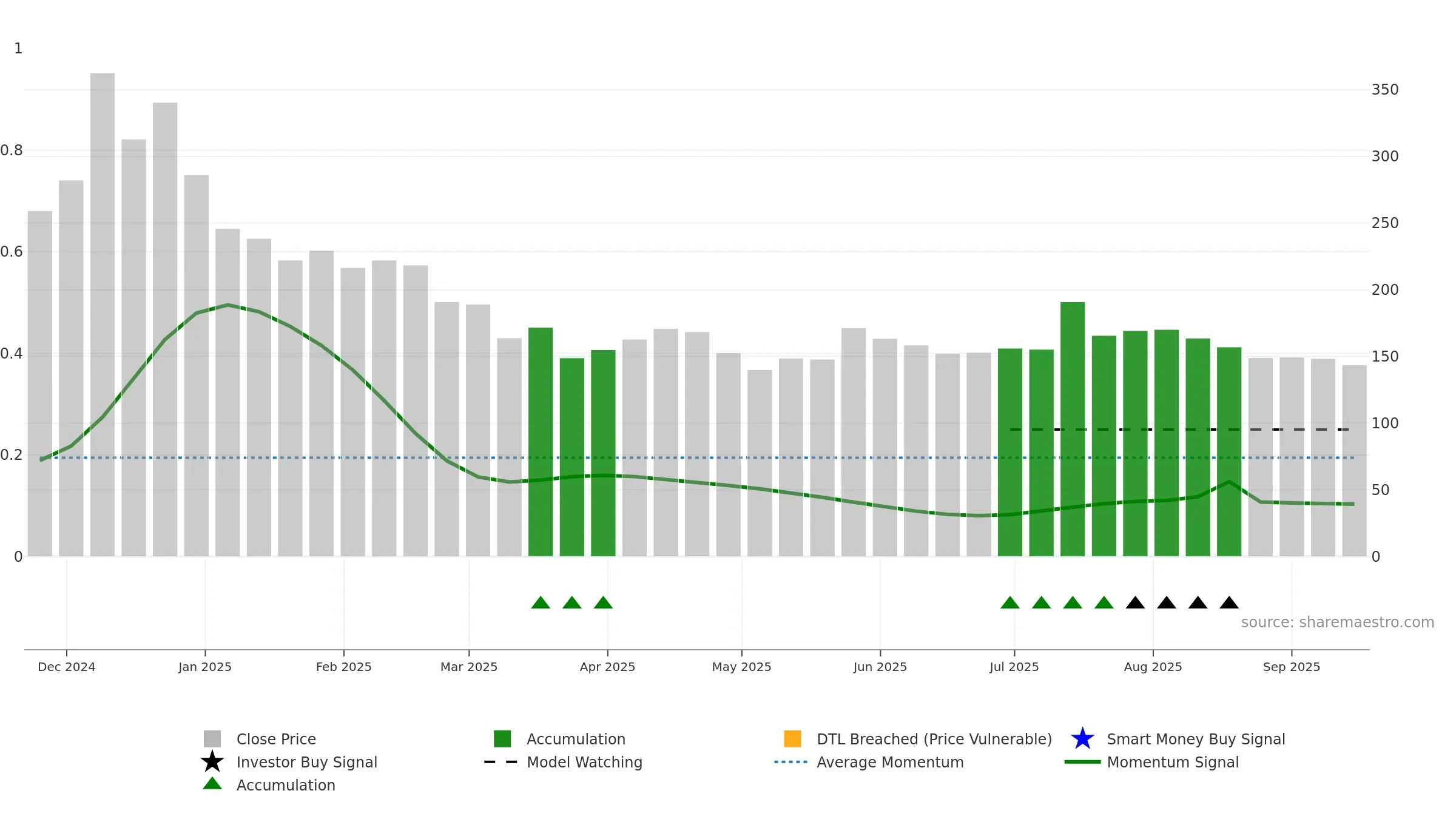Click the May 2025 x-axis label
The width and height of the screenshot is (1456, 819).
tap(741, 667)
